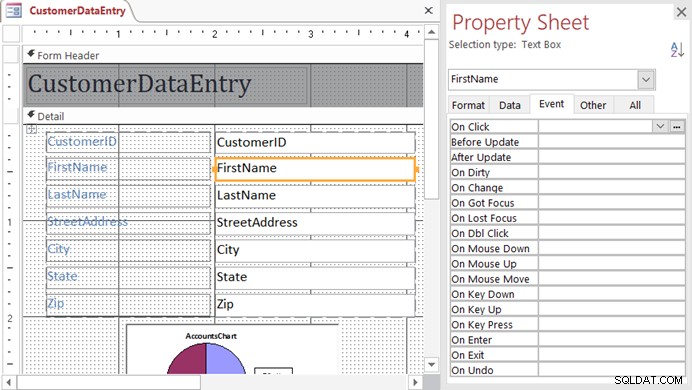
Task: Click the On Key Down property field
Action: coord(612,294)
